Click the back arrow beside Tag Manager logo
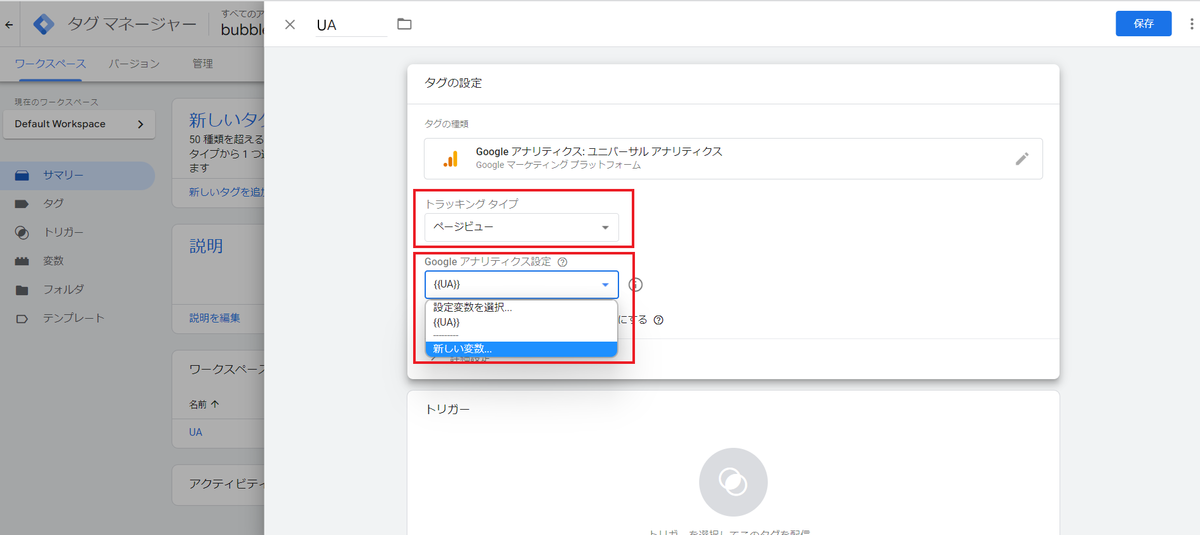Viewport: 1200px width, 535px height. [10, 23]
